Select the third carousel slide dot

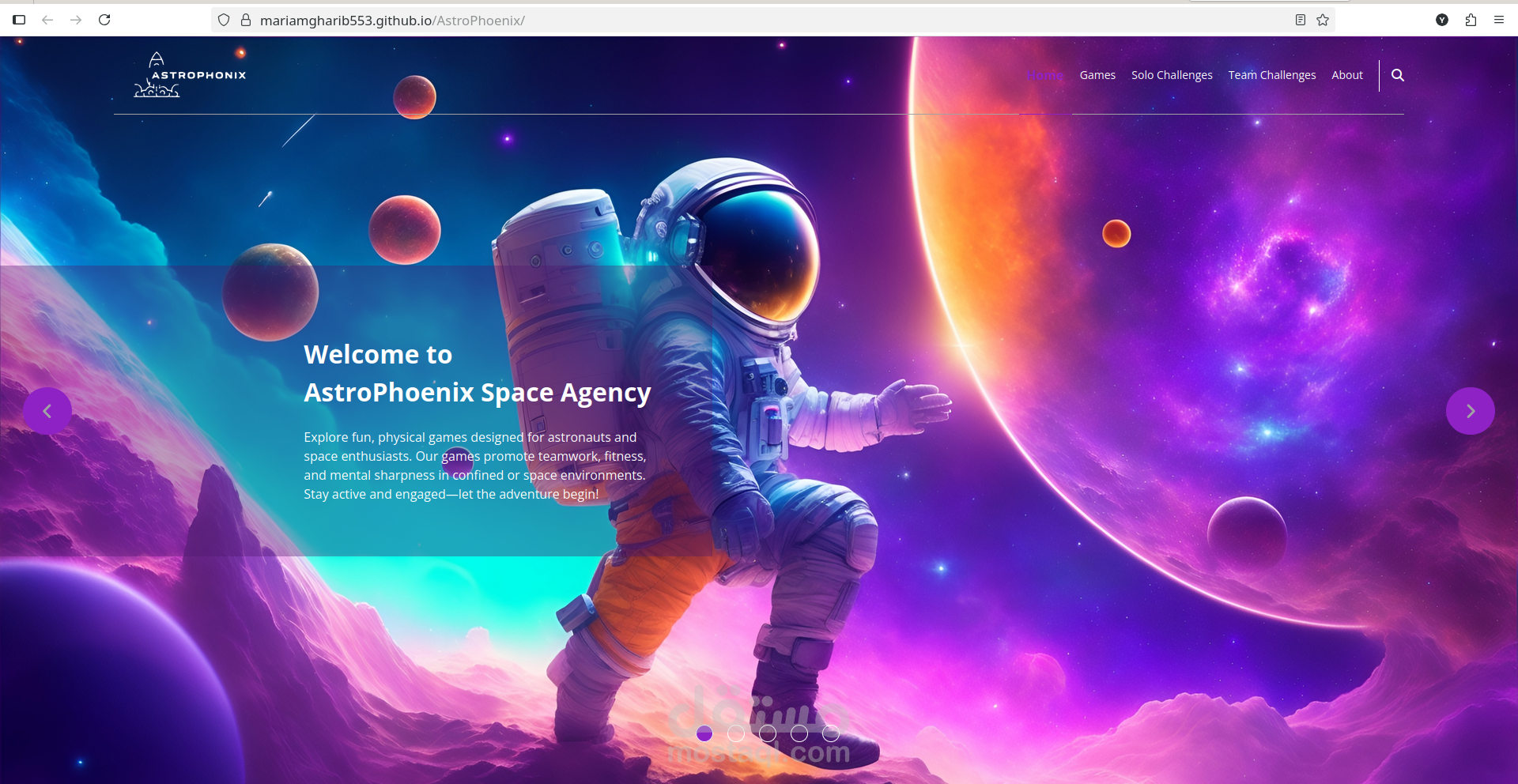pyautogui.click(x=768, y=733)
